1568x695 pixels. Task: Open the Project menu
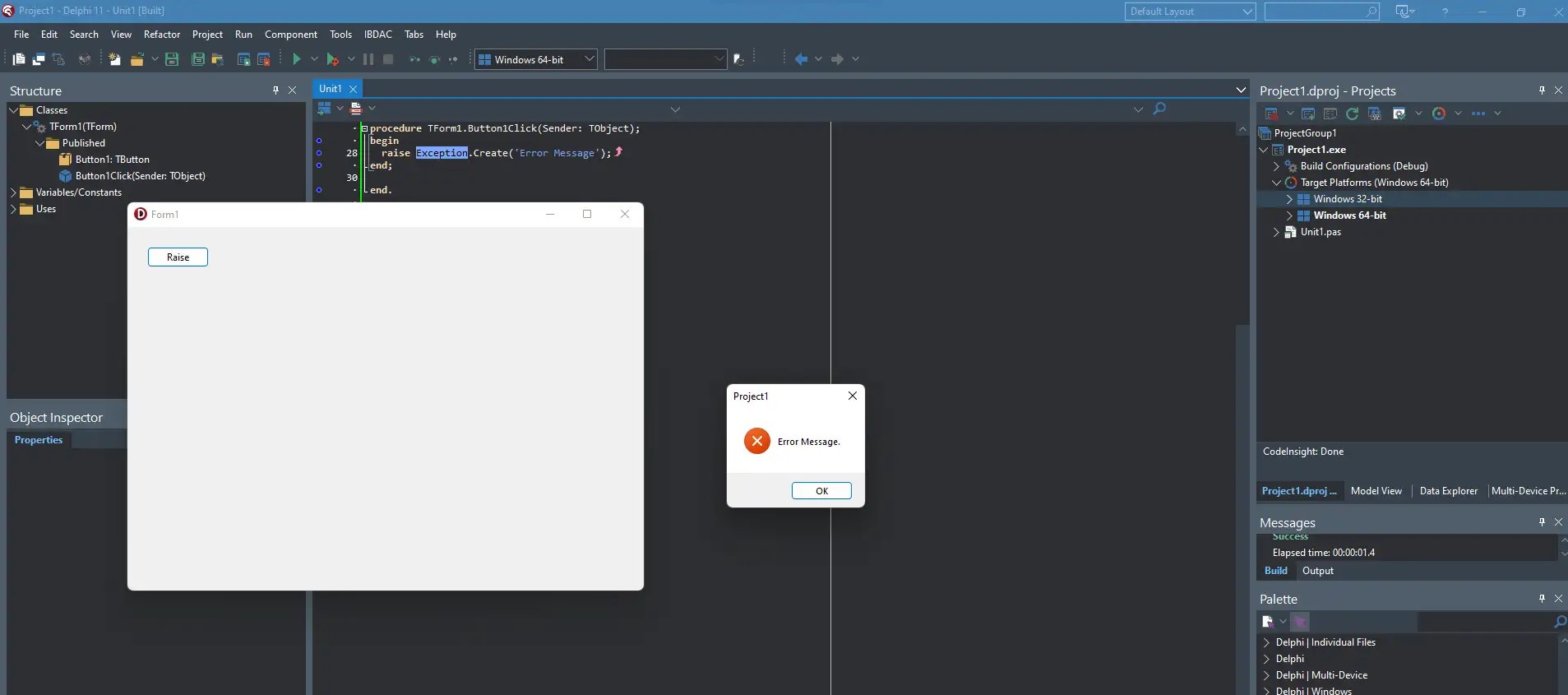click(207, 35)
